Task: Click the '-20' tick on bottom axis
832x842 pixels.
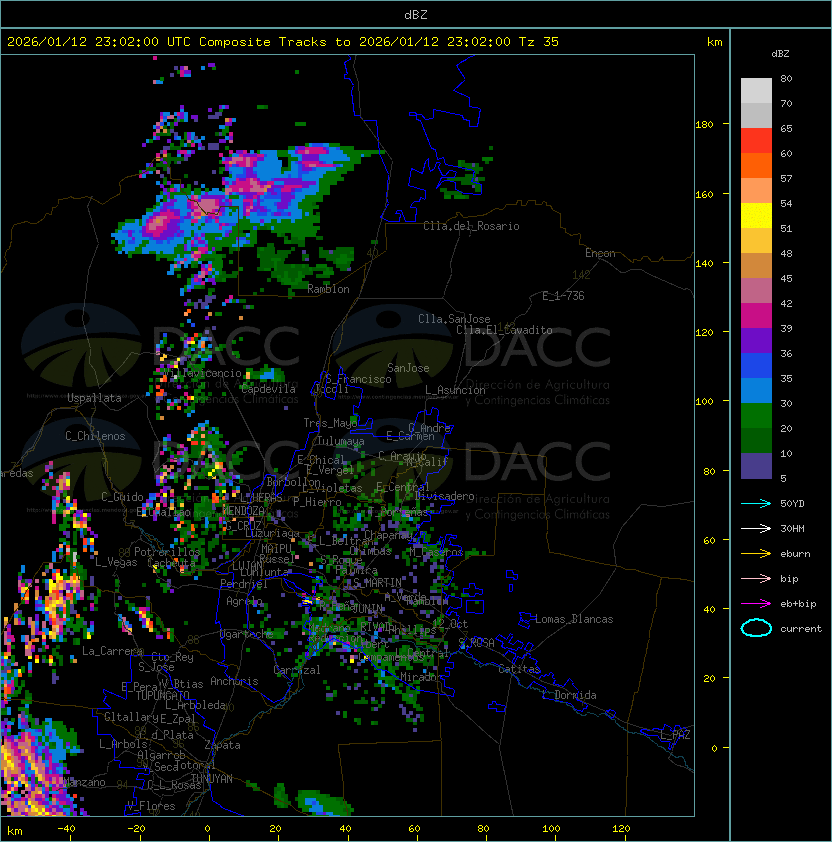Action: coord(136,829)
